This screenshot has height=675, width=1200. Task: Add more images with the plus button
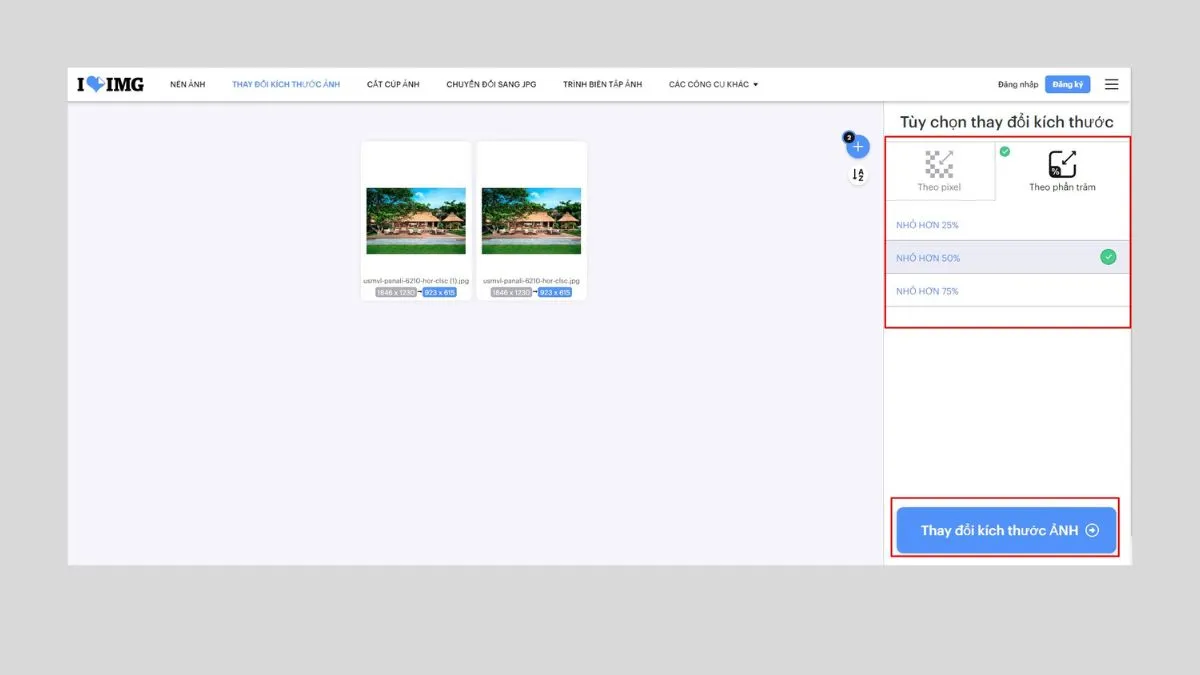tap(858, 147)
